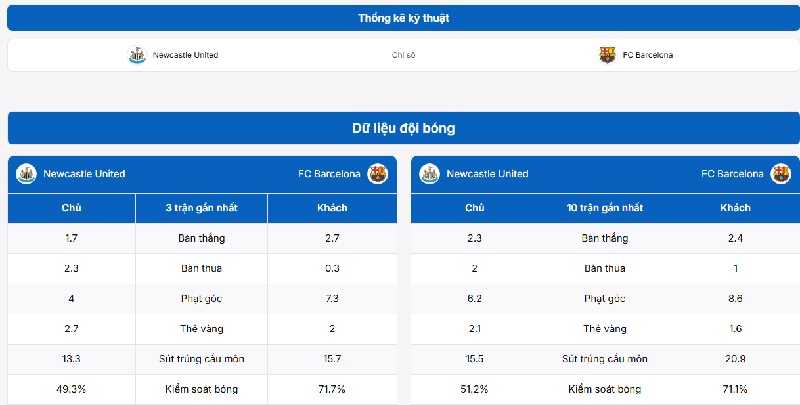Select Sút trúng cầu môn label in 10-match table

[x=605, y=359]
